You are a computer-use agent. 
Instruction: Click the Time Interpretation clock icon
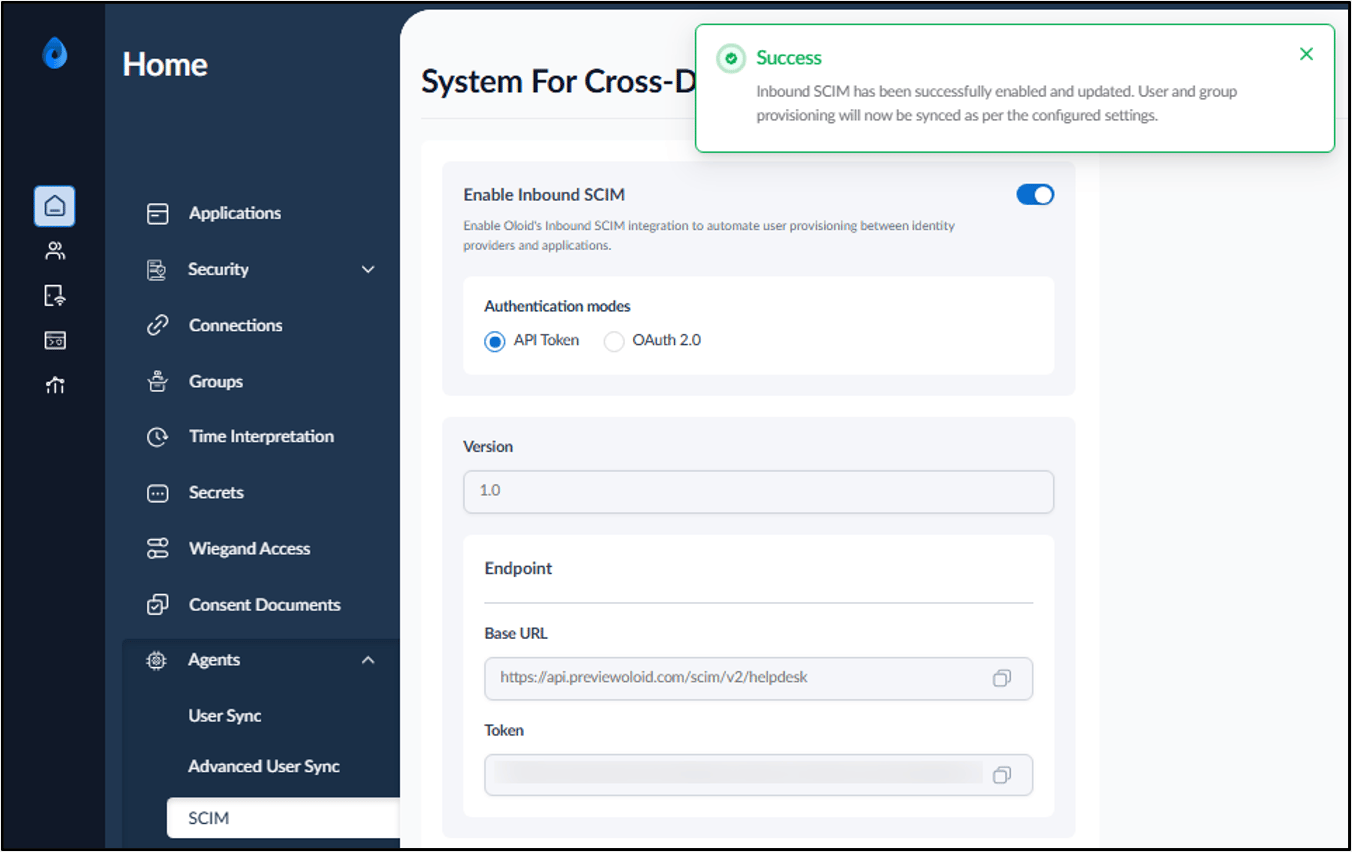(x=158, y=437)
